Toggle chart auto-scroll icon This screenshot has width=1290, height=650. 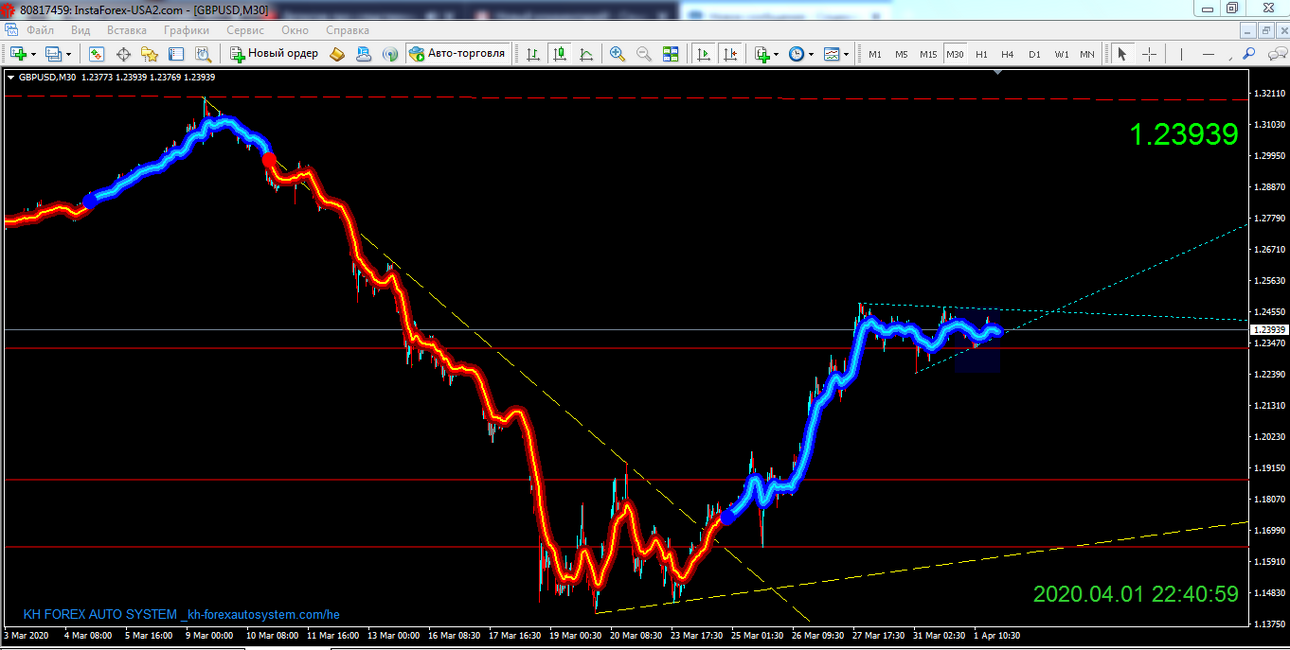coord(704,54)
